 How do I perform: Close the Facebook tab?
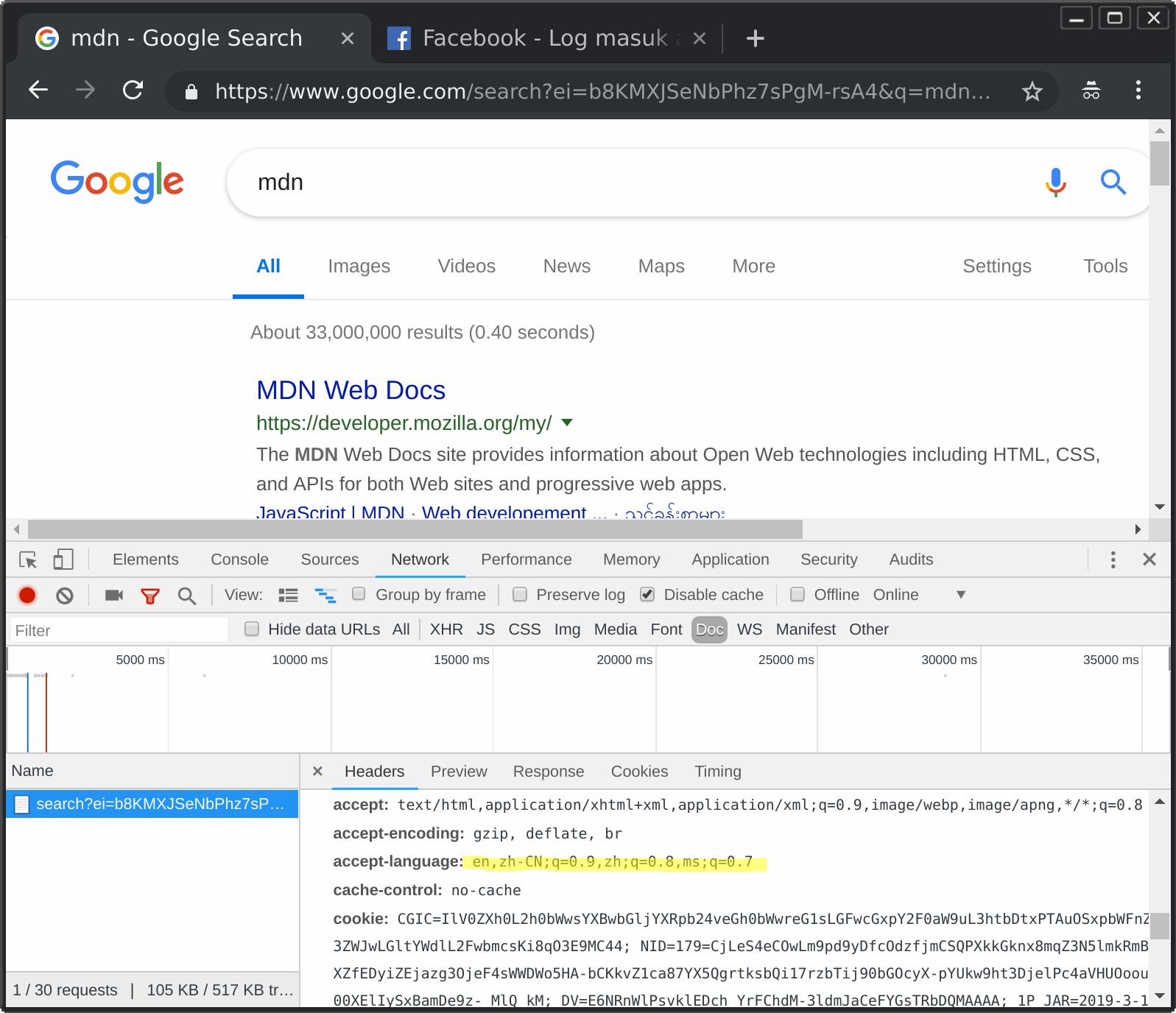coord(700,38)
